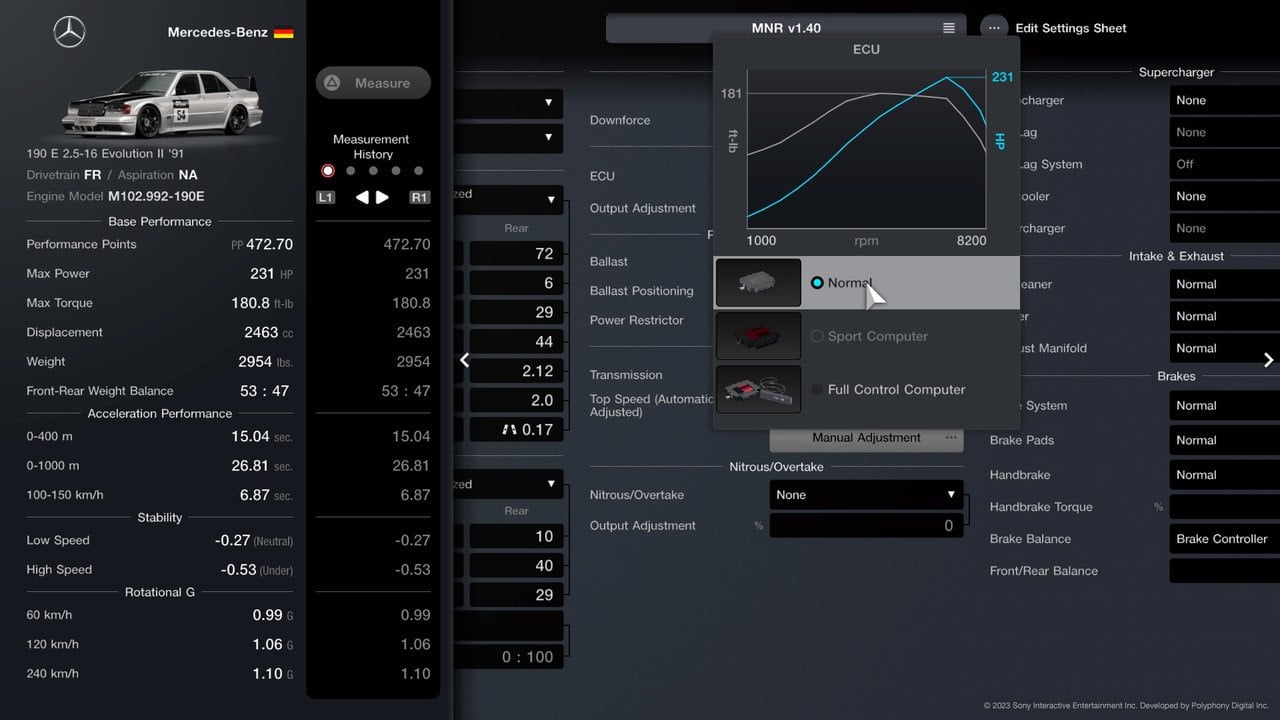
Task: Click the Max Power 231 HP value
Action: click(x=271, y=273)
